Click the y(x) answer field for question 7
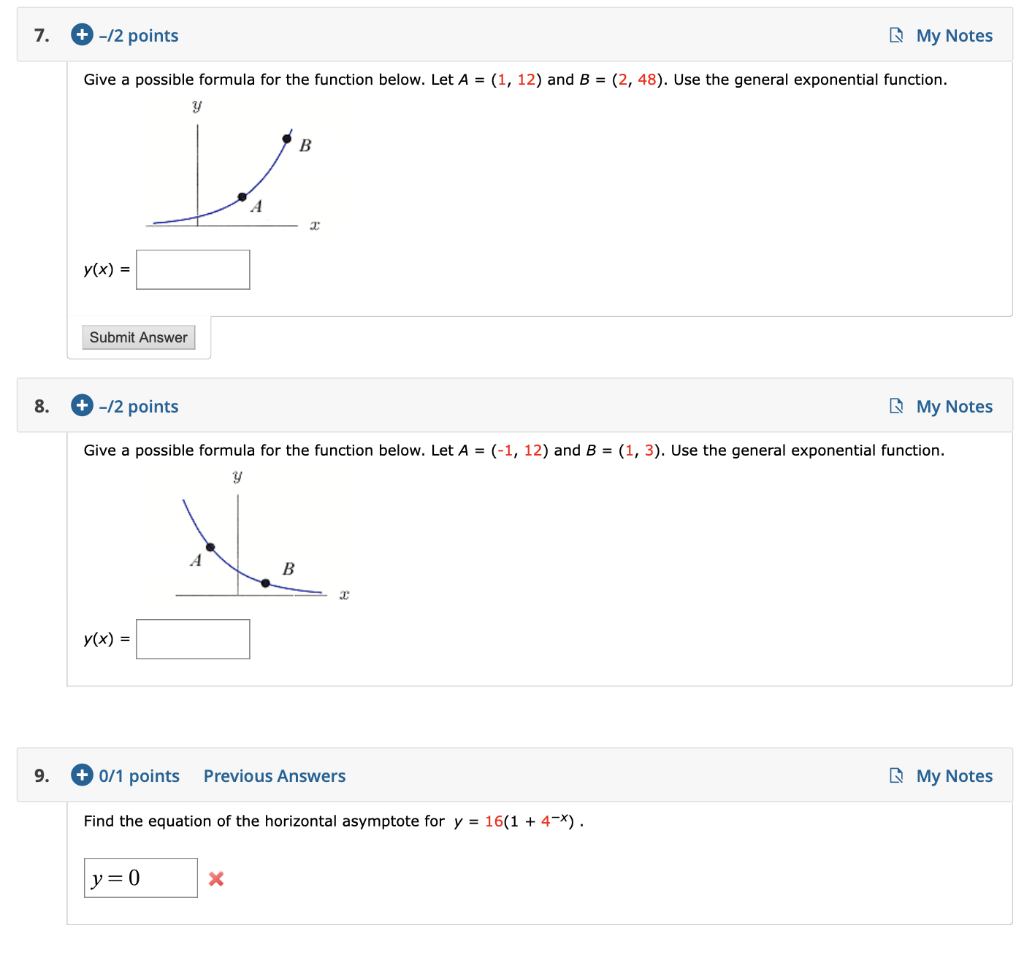 point(193,269)
